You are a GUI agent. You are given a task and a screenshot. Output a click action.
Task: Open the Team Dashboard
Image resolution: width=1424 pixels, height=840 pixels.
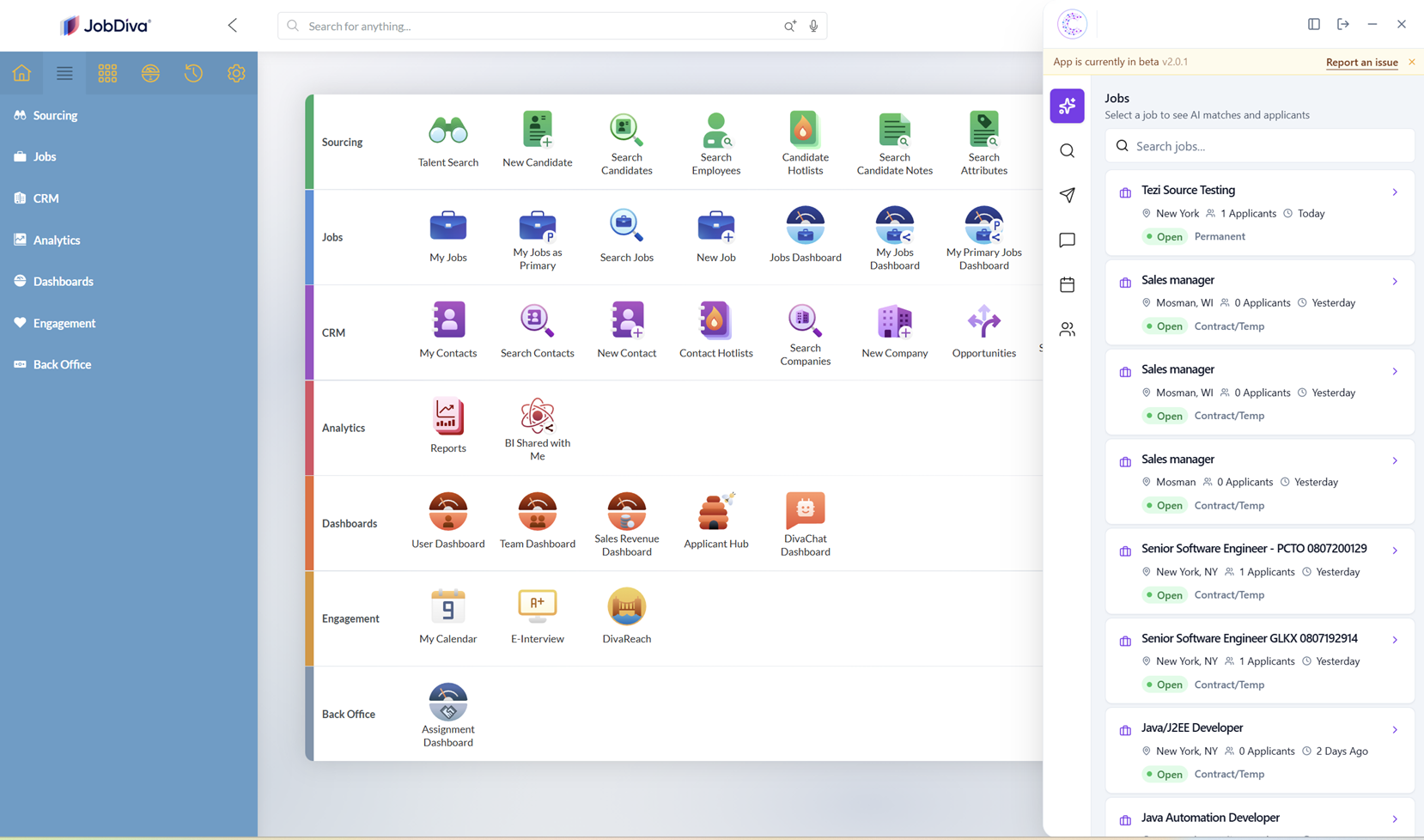coord(538,511)
